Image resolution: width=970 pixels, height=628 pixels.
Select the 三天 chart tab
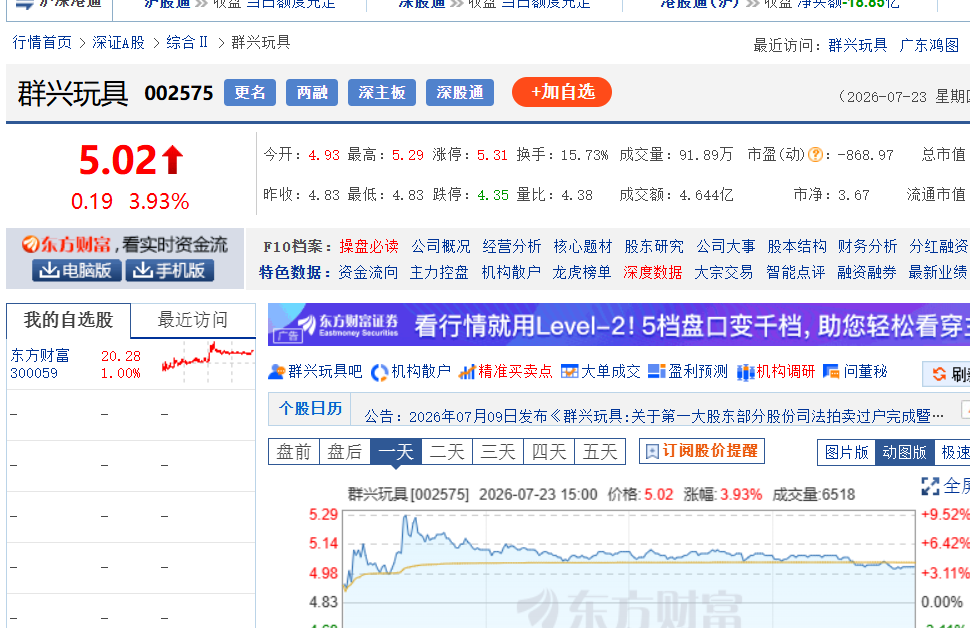tap(498, 452)
